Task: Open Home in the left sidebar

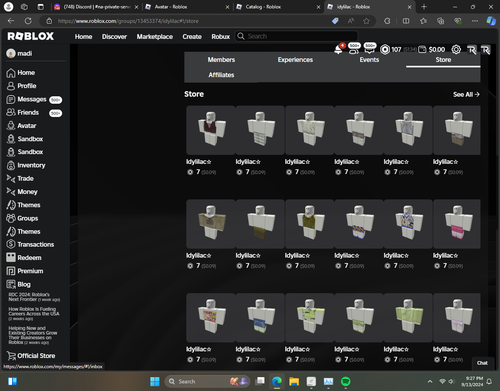Action: point(21,73)
